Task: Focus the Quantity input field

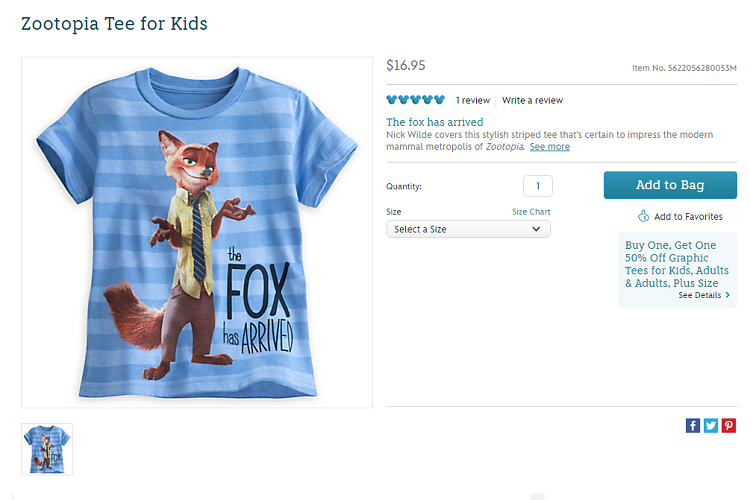Action: pos(537,186)
